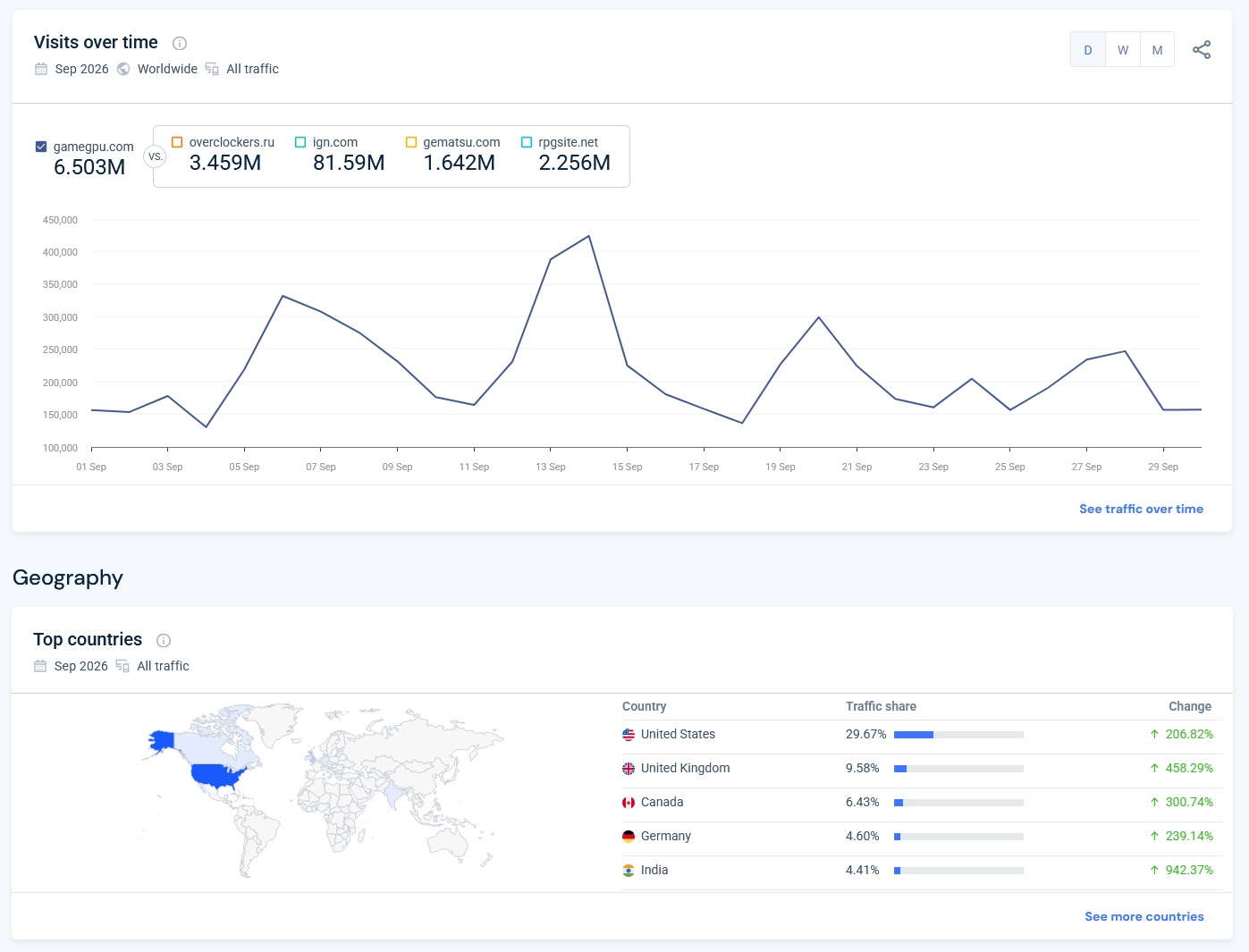Click the United Kingdom traffic share bar
Viewport: 1249px width, 952px height.
click(x=958, y=769)
